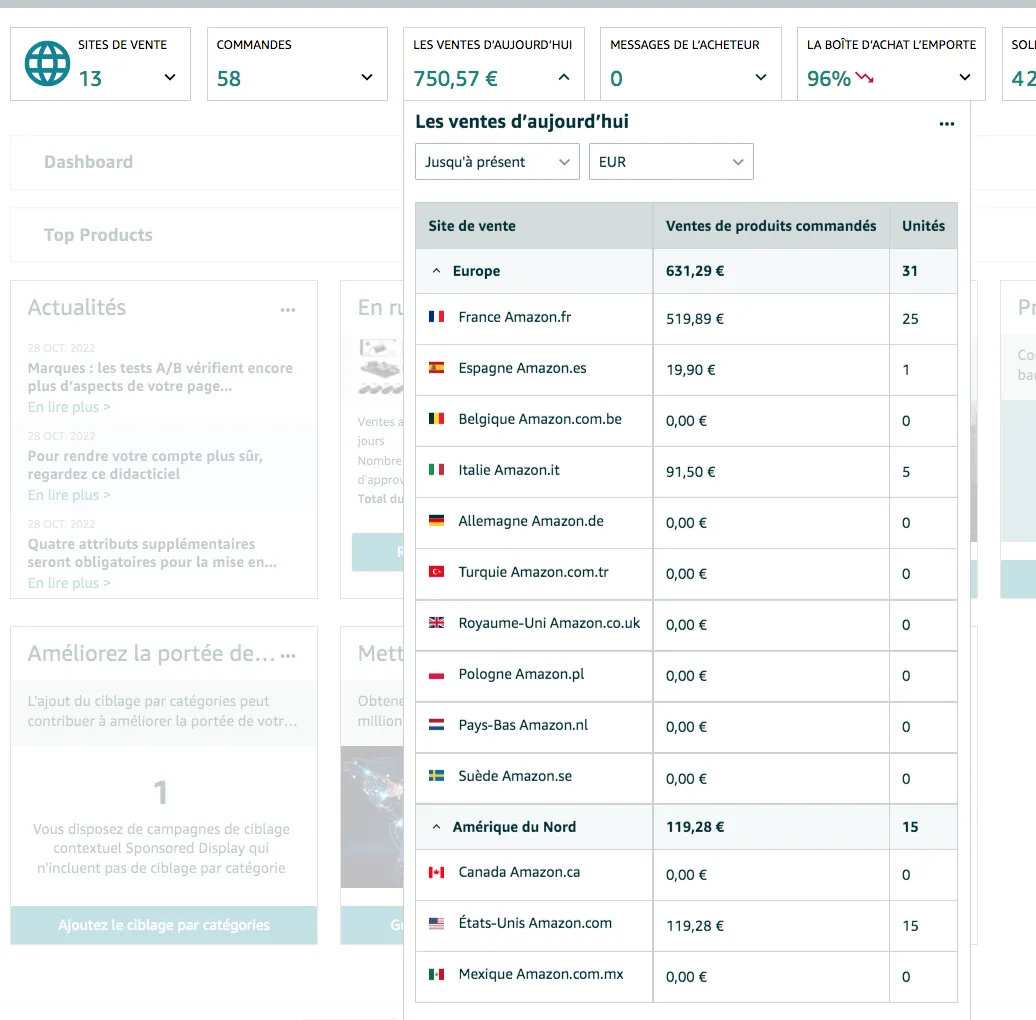Read more on the account security tutorial news
Screen dimensions: 1036x1020
tap(69, 495)
